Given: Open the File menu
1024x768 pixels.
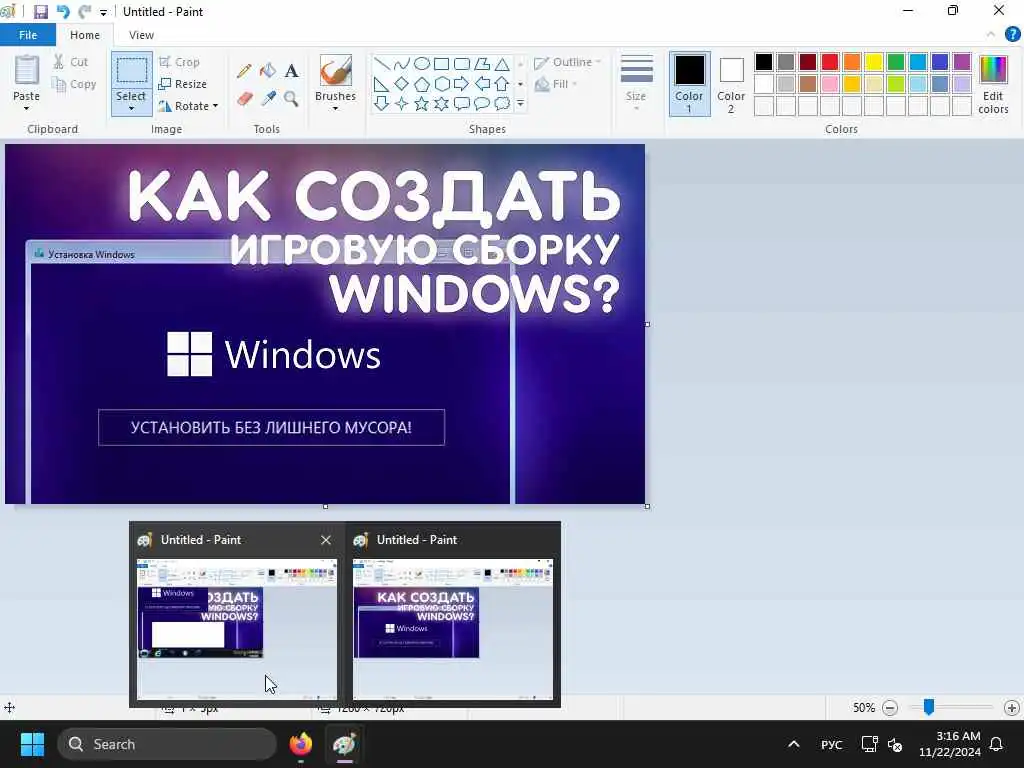Looking at the screenshot, I should (27, 35).
